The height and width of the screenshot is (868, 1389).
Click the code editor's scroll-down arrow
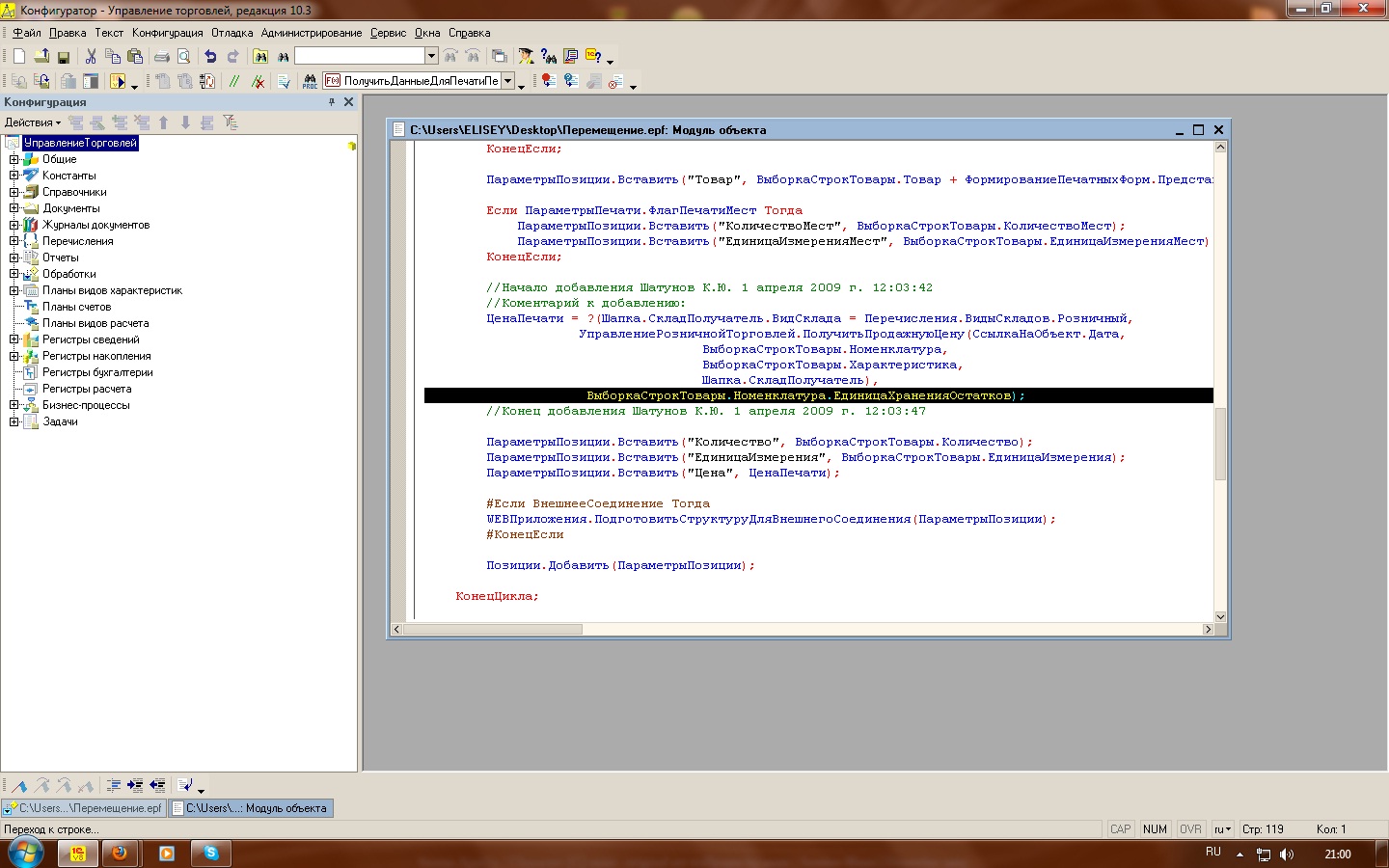[x=1220, y=616]
